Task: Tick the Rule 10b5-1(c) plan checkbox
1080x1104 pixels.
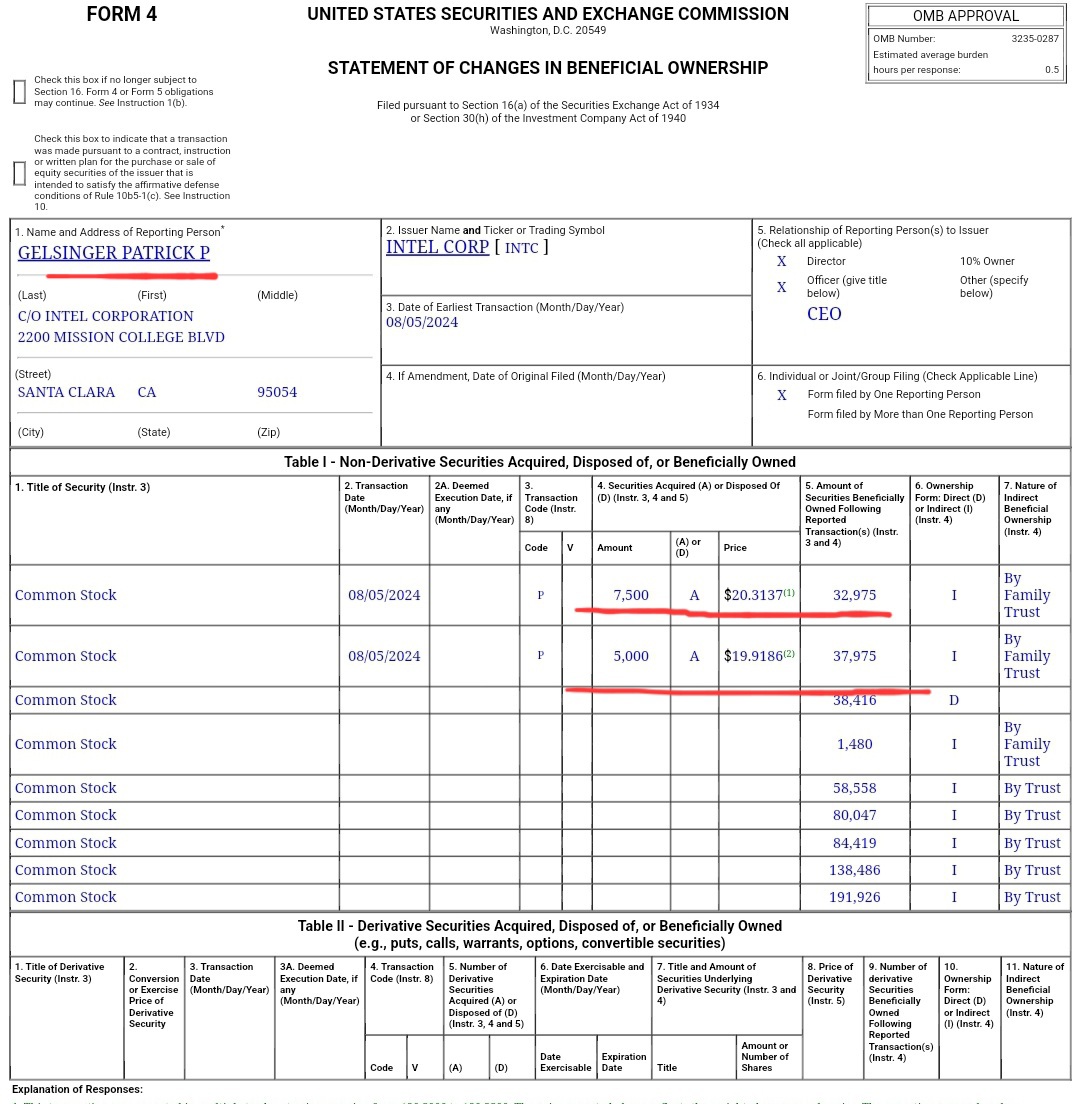Action: [20, 173]
